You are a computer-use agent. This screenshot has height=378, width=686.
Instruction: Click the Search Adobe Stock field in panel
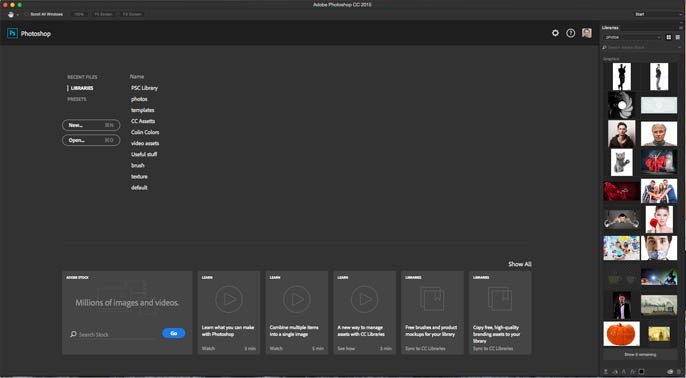pos(639,47)
